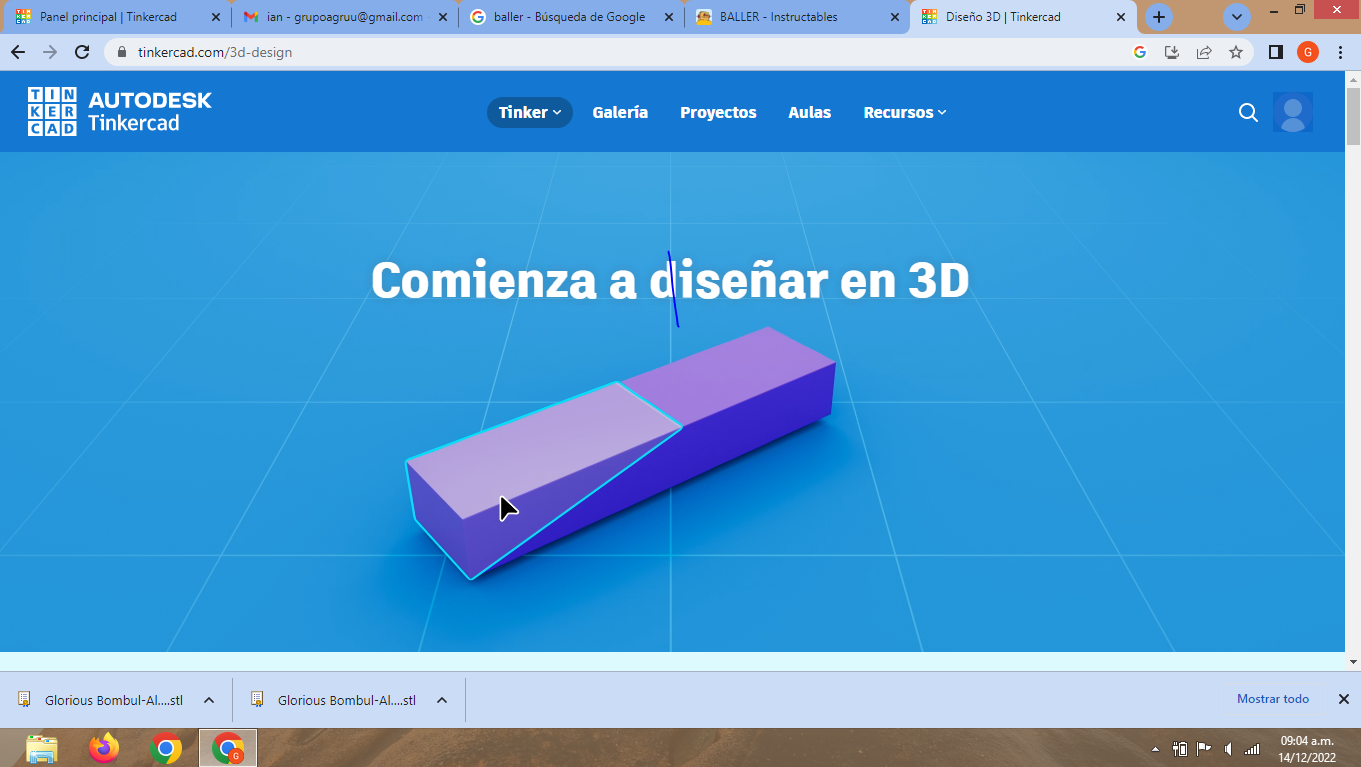
Task: Click Mostrar todo to show all downloads
Action: [1273, 699]
